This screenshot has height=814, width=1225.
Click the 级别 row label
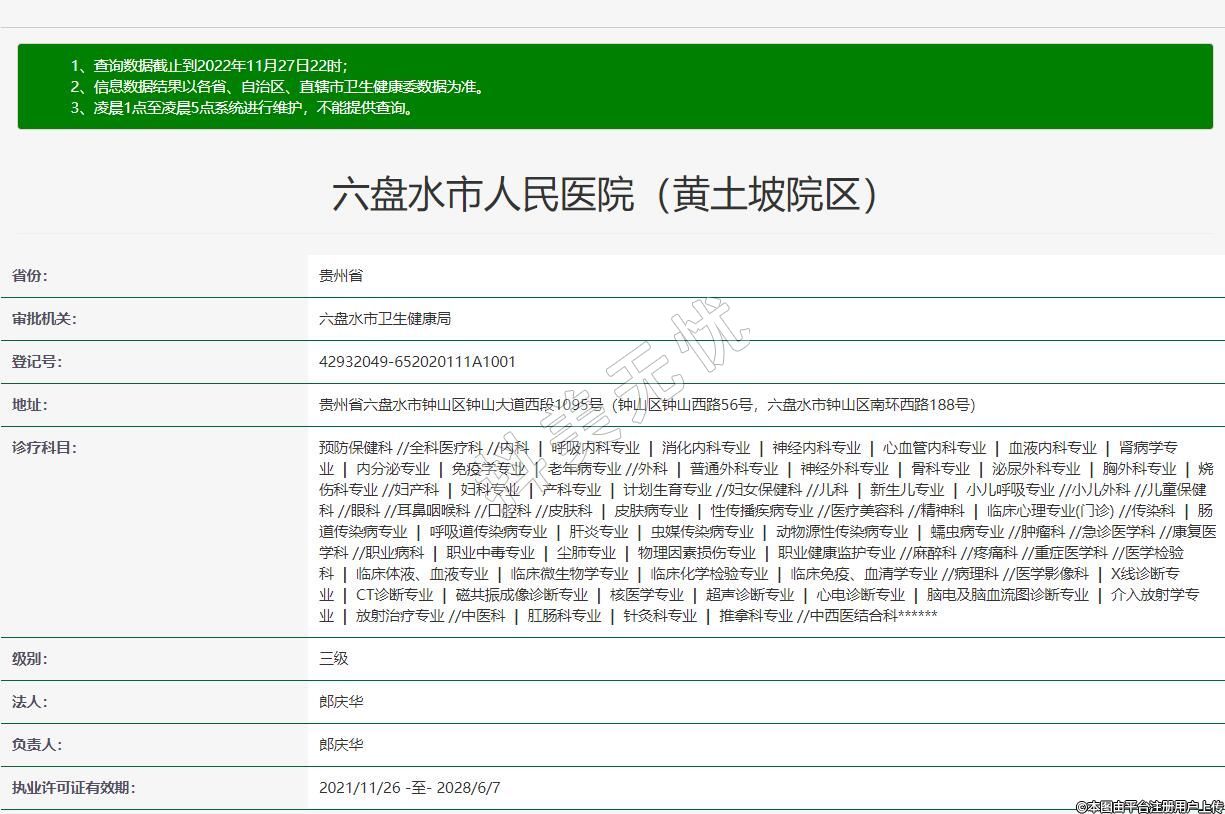coord(29,659)
